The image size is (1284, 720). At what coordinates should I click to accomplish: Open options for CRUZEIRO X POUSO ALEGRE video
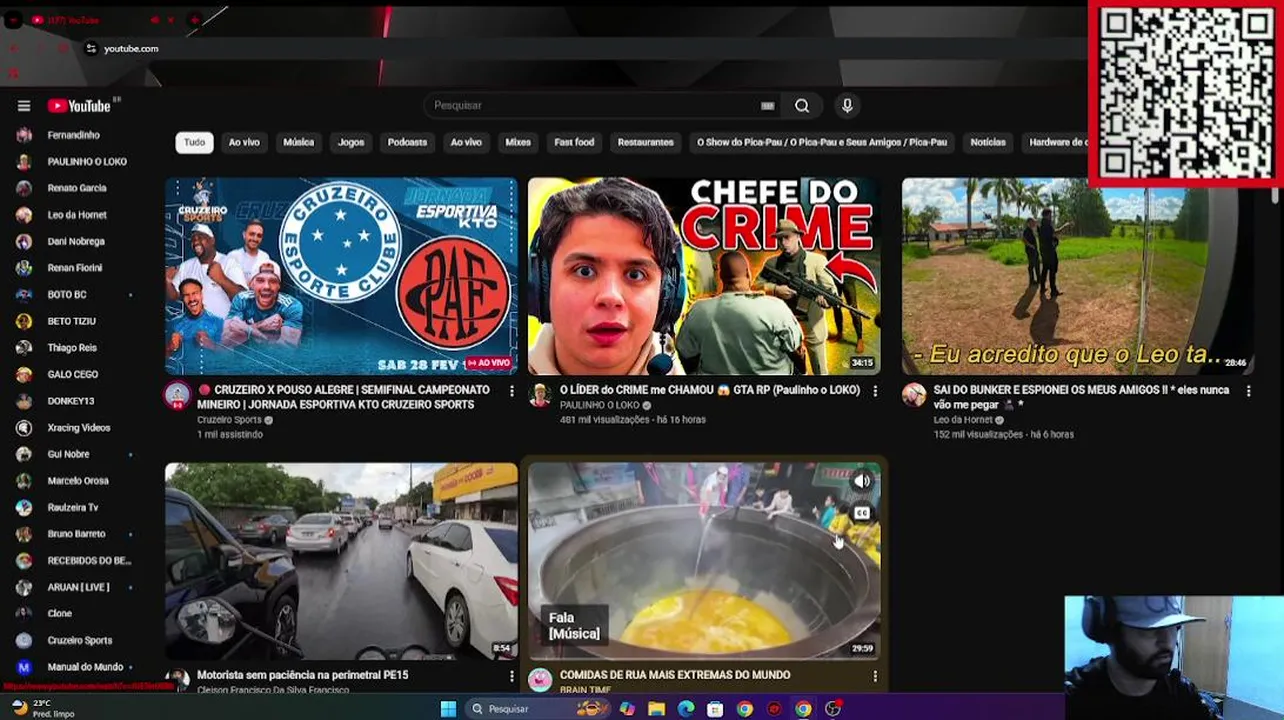click(512, 391)
